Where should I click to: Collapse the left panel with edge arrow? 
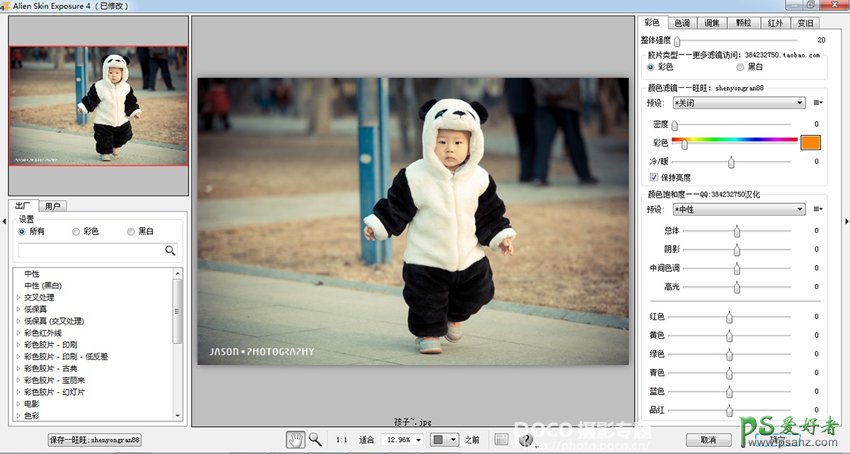tap(4, 221)
